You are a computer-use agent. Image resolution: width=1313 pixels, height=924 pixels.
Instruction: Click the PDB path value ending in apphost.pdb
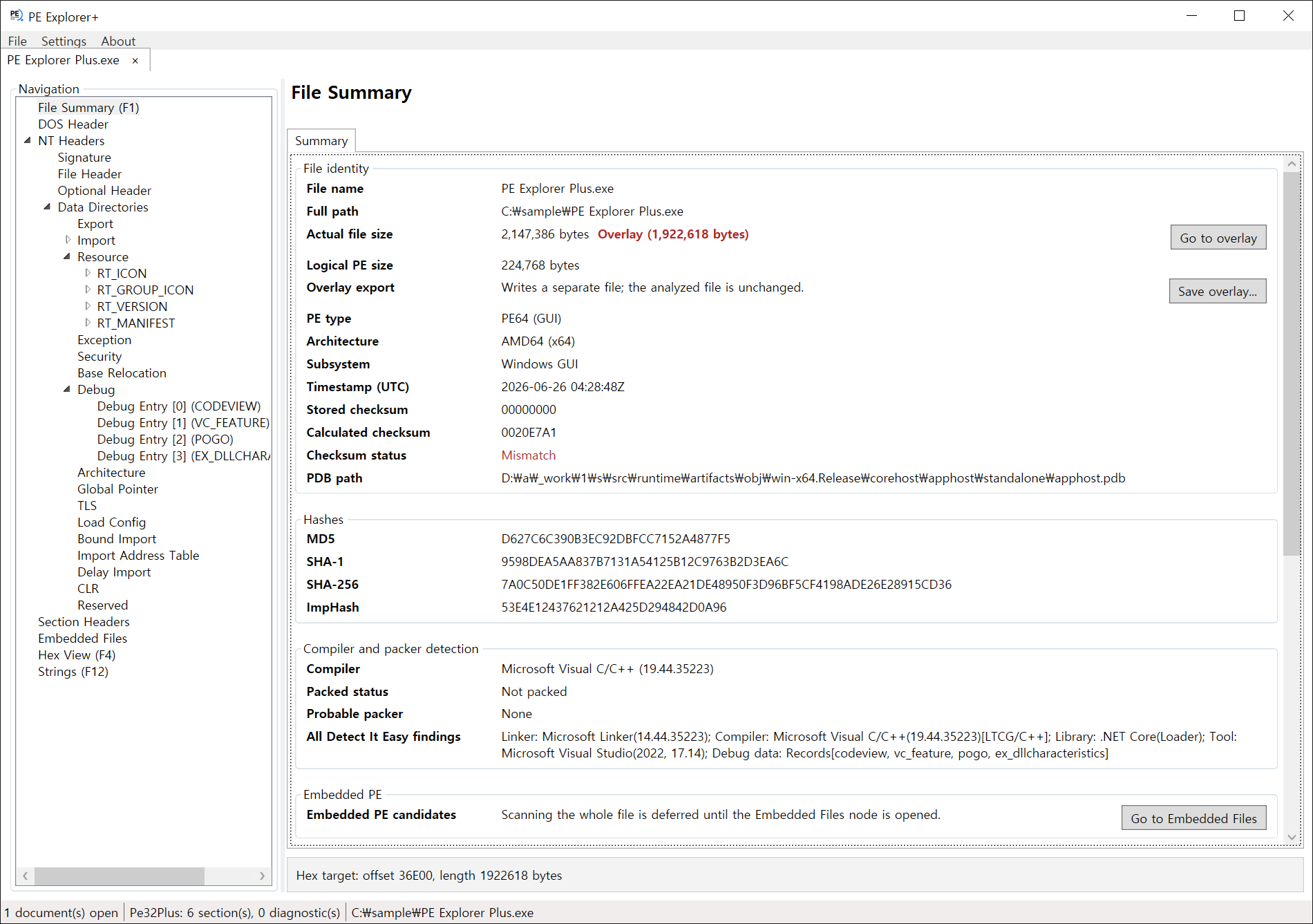coord(813,478)
